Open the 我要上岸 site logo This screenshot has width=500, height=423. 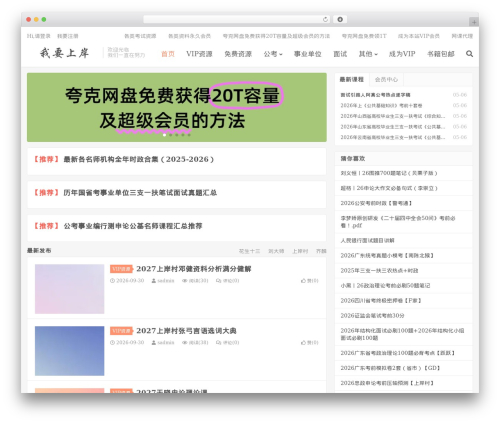(x=64, y=53)
